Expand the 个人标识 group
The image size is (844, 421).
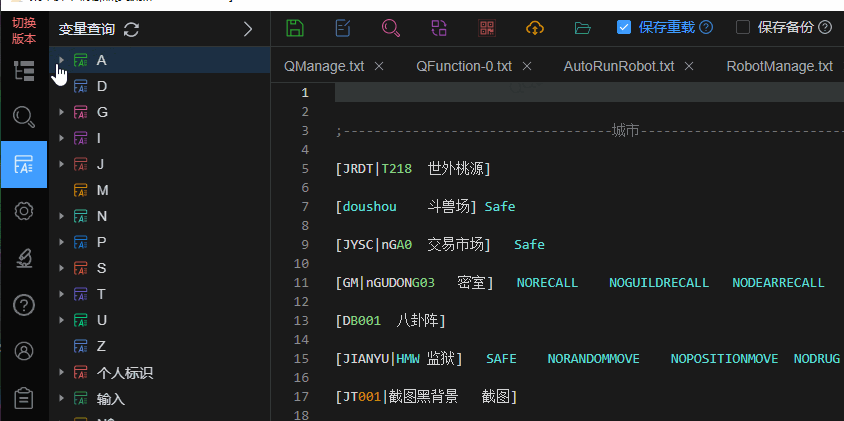click(61, 373)
